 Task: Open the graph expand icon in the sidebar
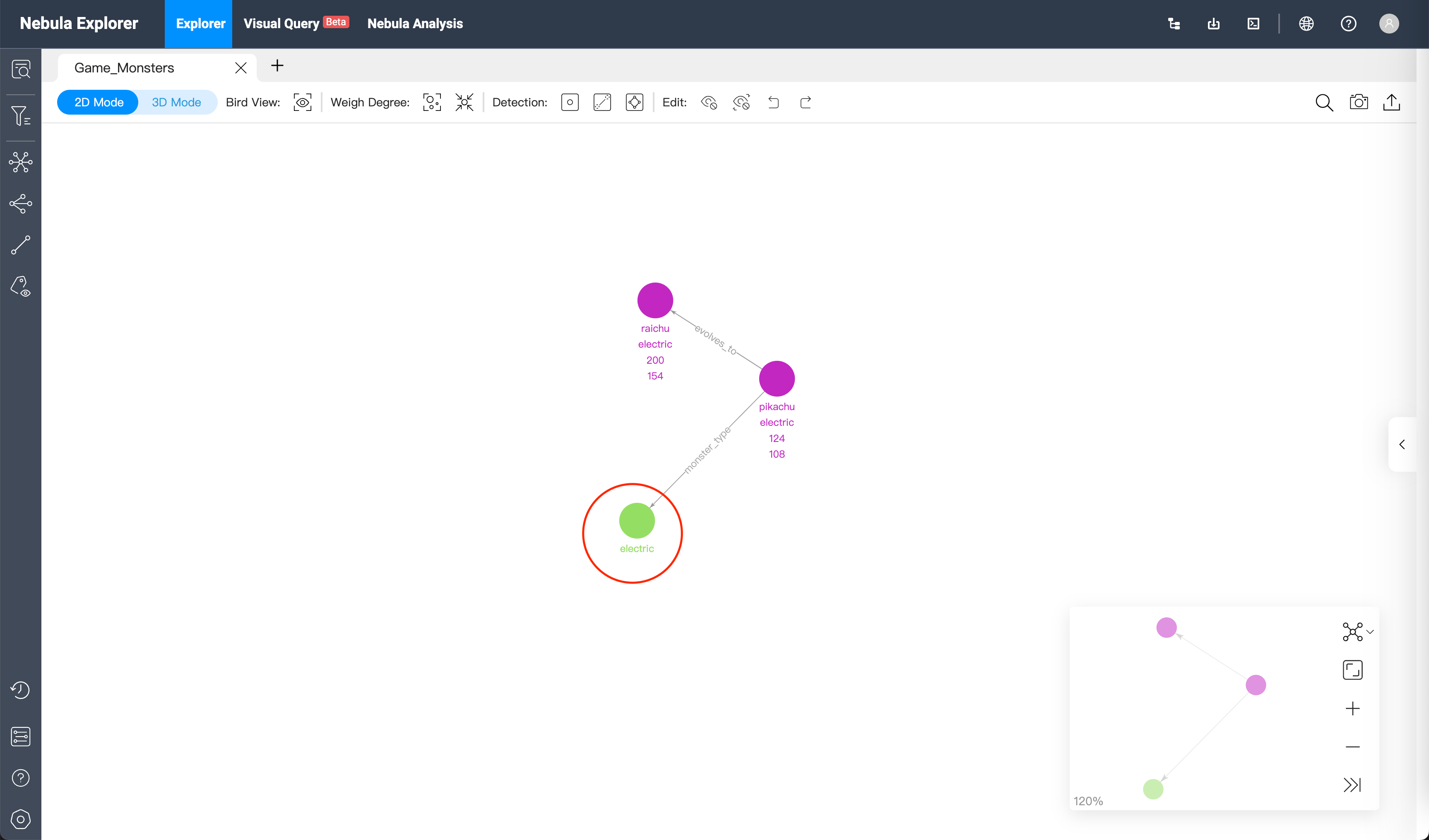[21, 162]
